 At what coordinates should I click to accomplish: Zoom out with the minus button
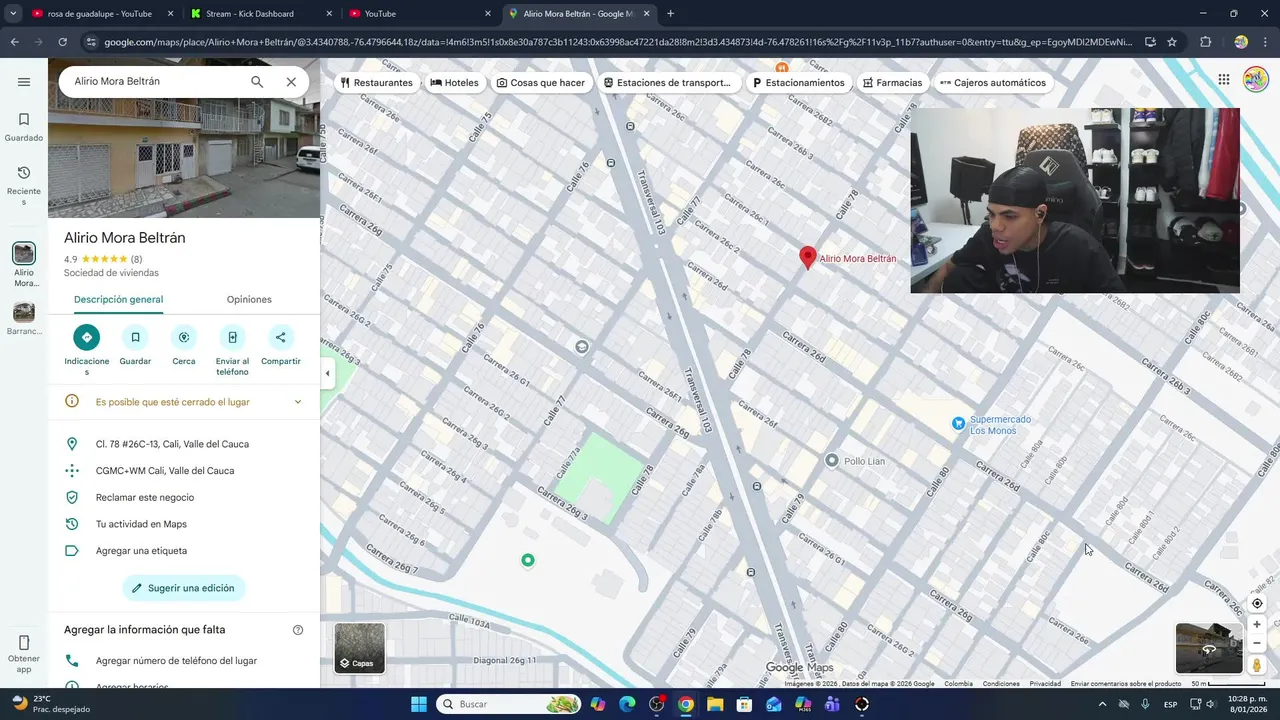point(1257,643)
